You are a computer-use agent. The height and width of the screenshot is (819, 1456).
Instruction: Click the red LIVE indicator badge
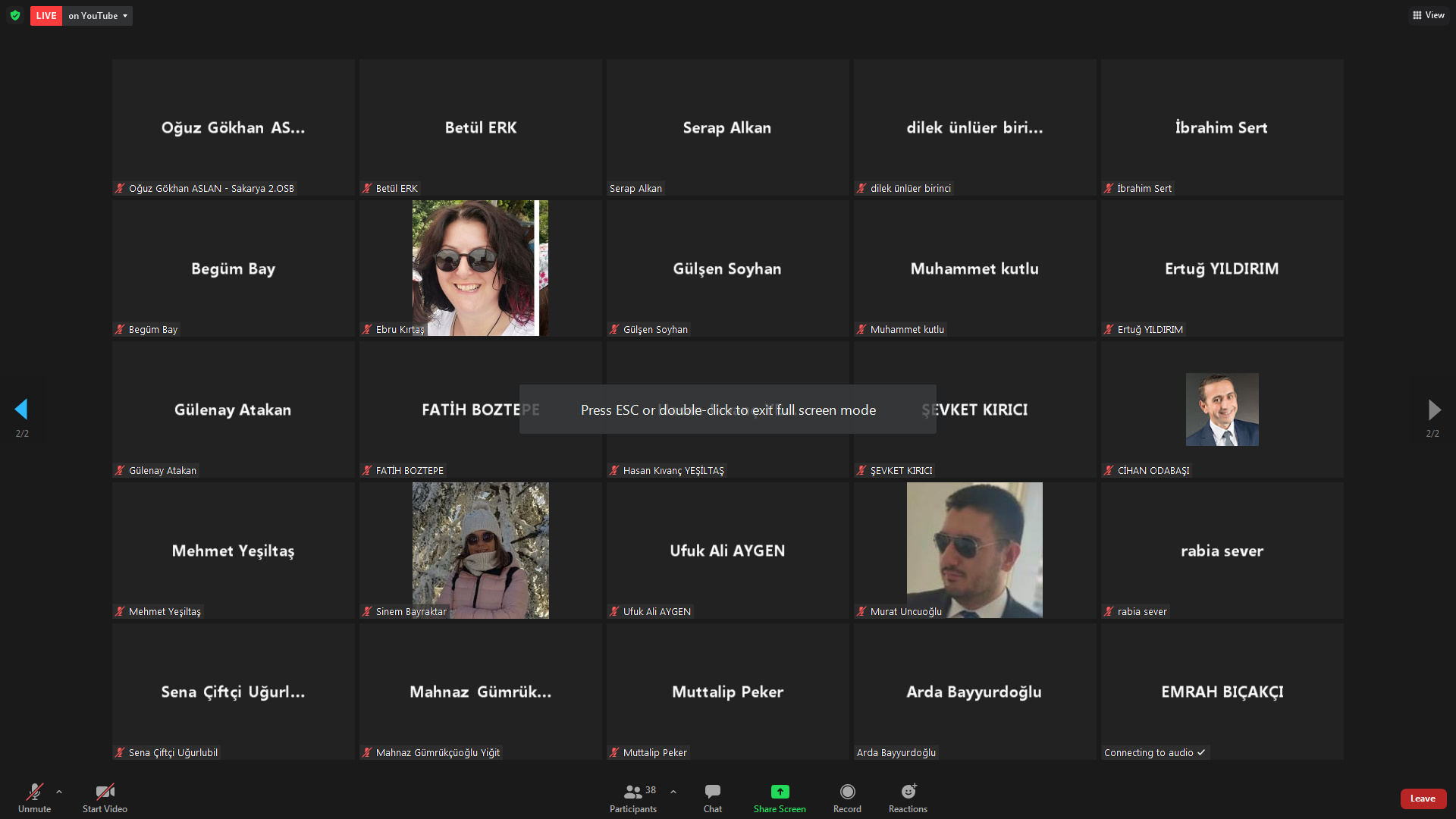pyautogui.click(x=46, y=15)
